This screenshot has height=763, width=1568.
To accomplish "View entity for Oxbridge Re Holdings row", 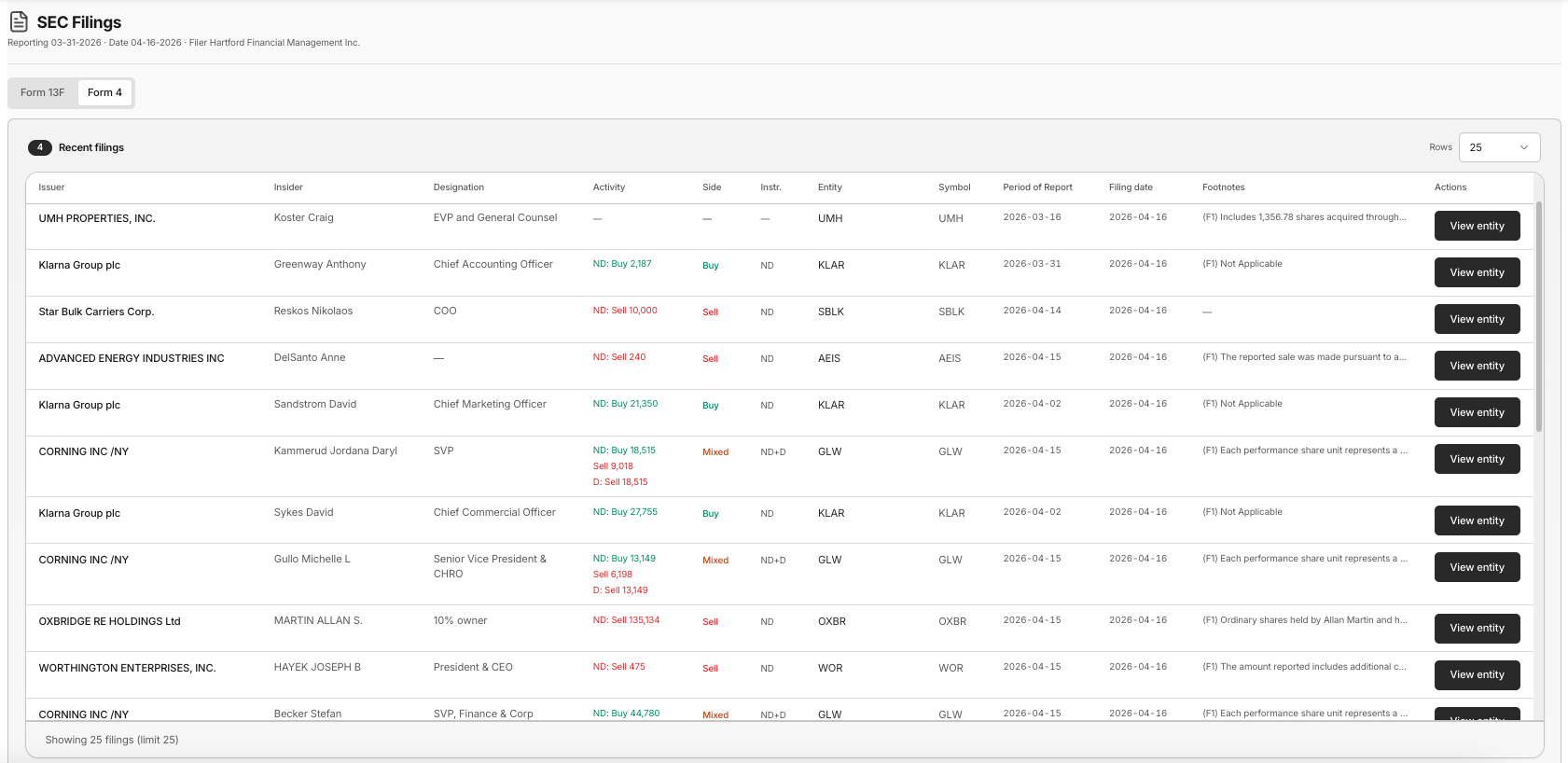I will pyautogui.click(x=1477, y=628).
